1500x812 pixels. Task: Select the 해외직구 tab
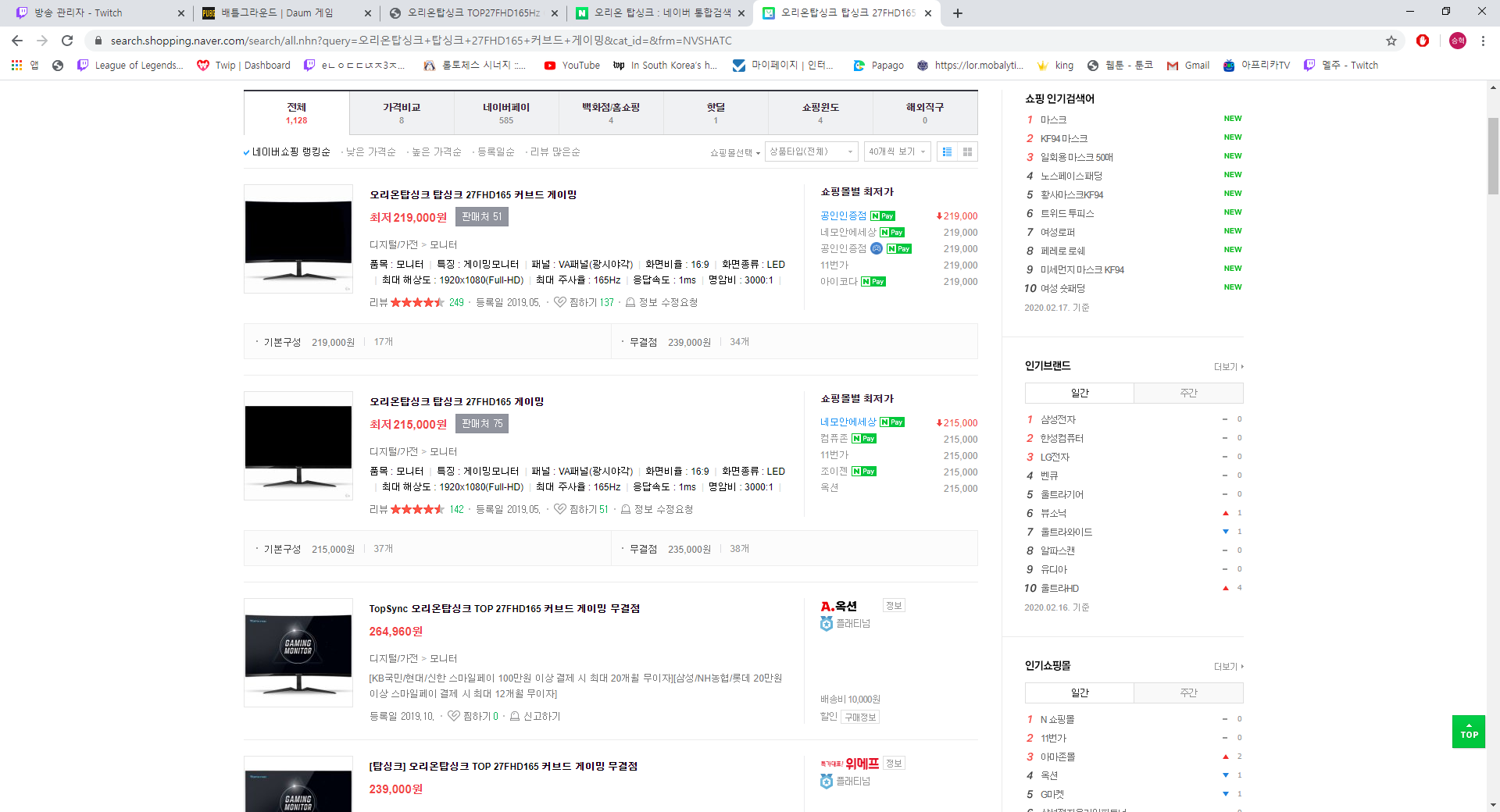point(925,113)
